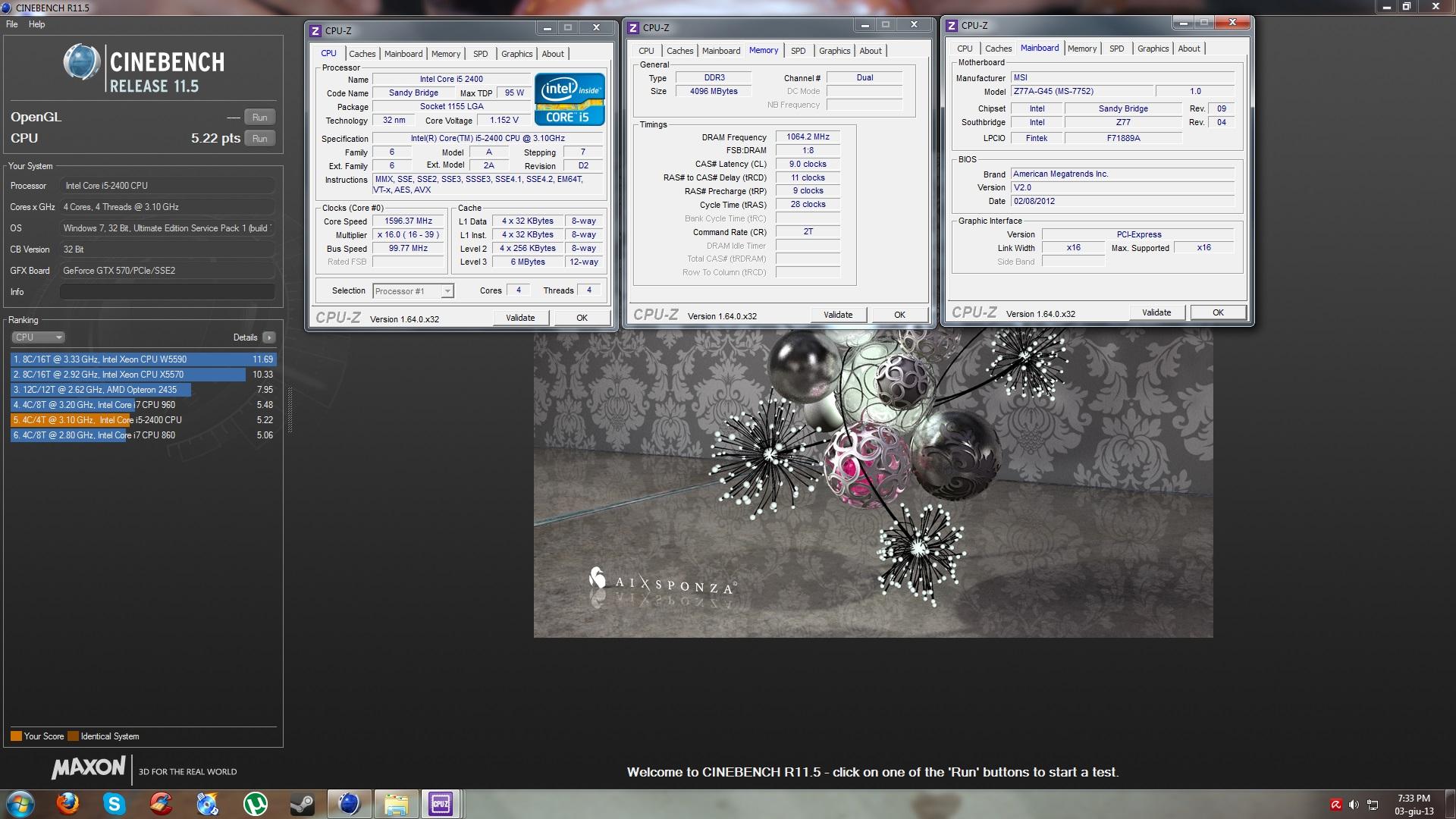Click the Show Desktop strip beside the clock
1456x819 pixels.
[x=1450, y=804]
